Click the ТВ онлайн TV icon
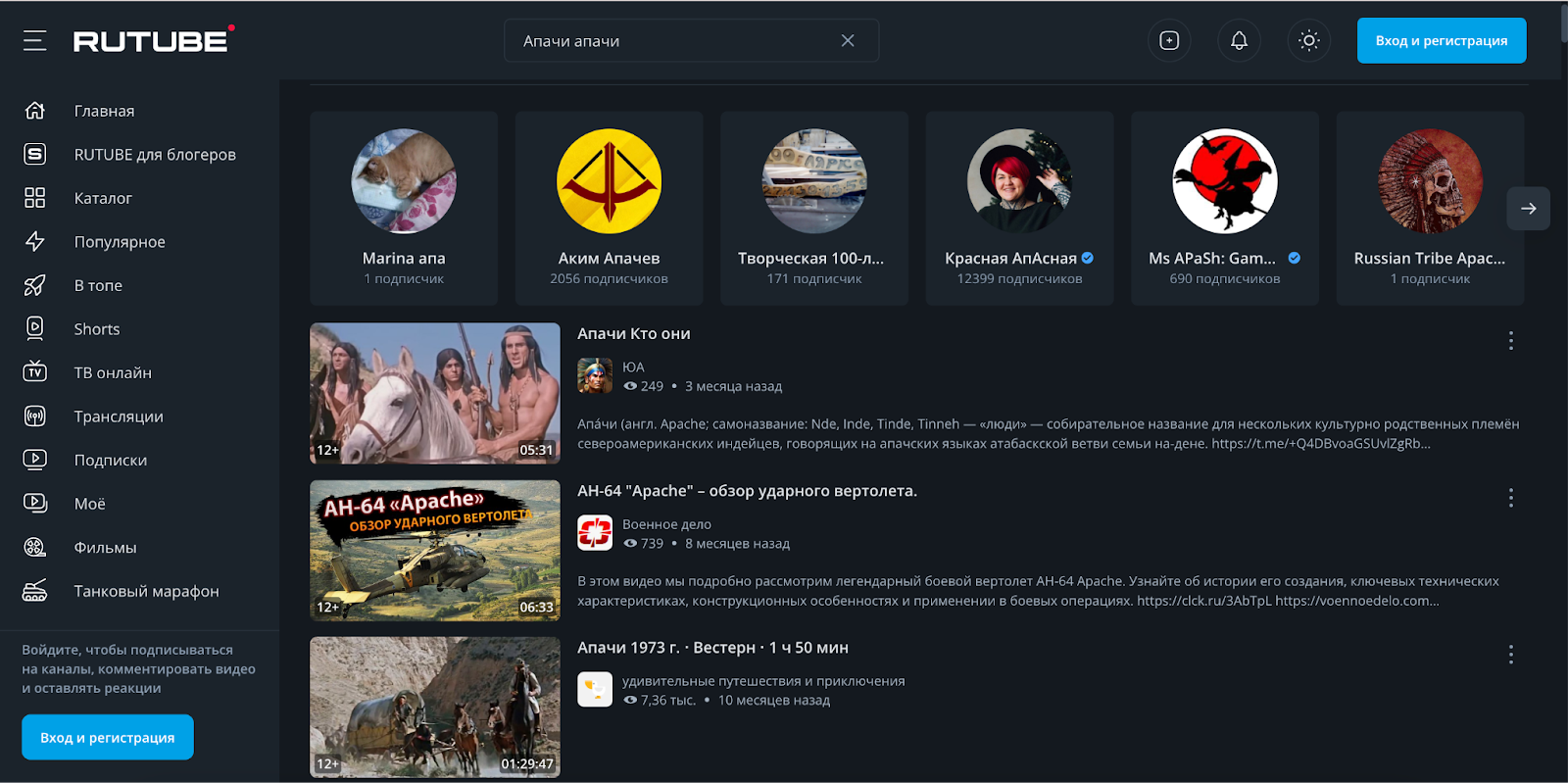The height and width of the screenshot is (783, 1568). click(35, 372)
